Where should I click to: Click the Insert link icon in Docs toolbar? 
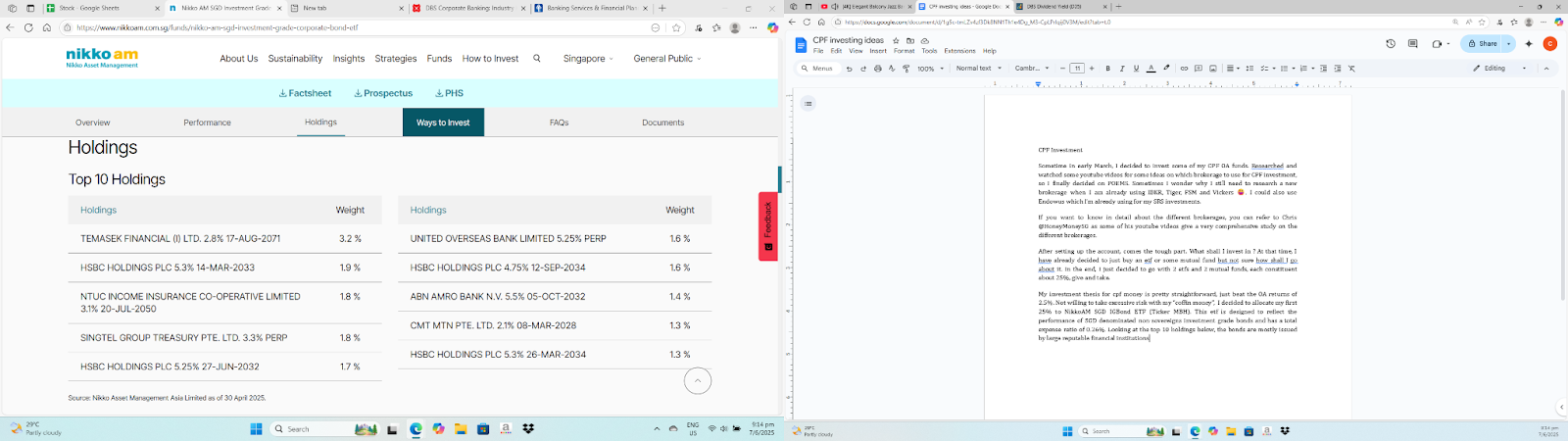pos(1184,69)
